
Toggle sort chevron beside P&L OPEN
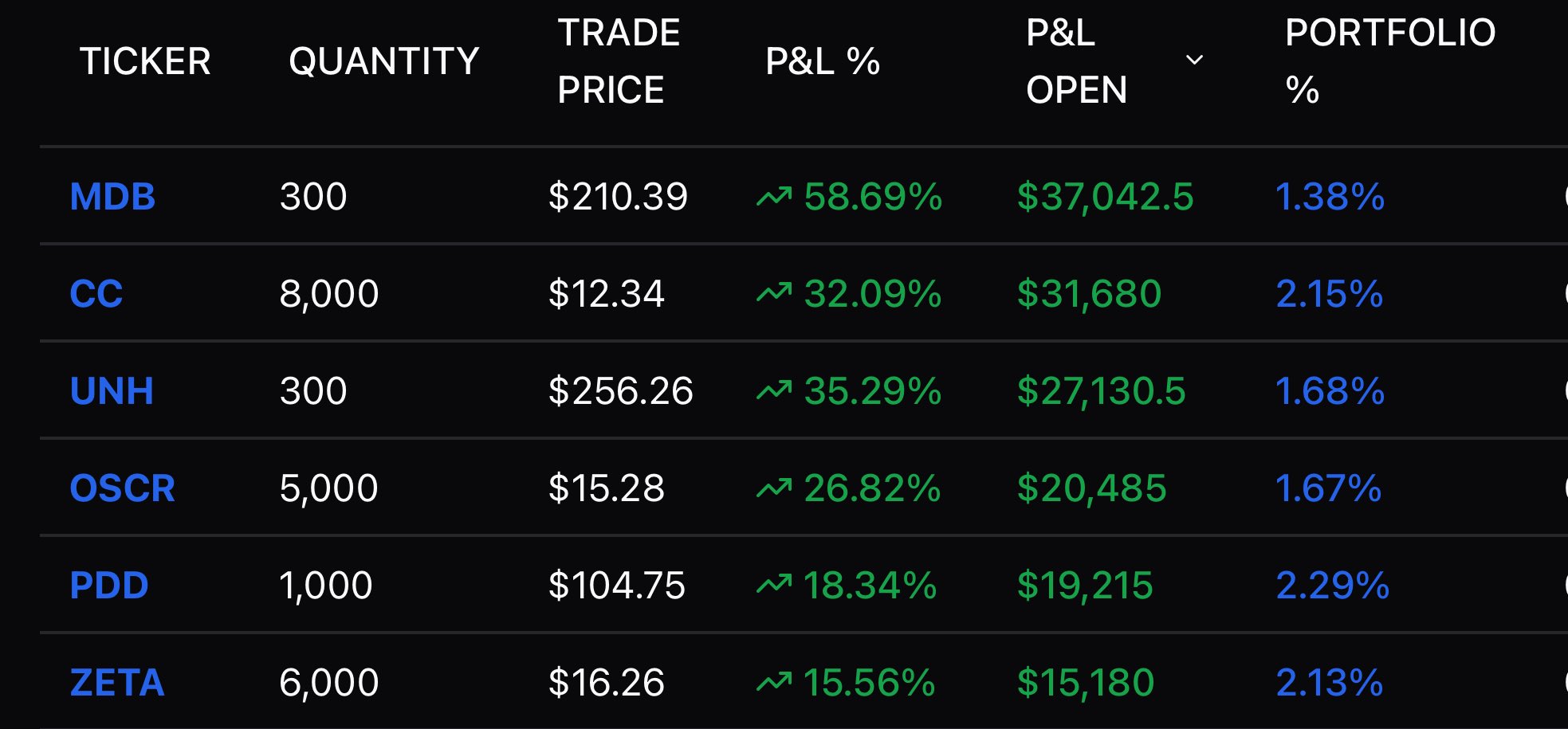pyautogui.click(x=1194, y=61)
